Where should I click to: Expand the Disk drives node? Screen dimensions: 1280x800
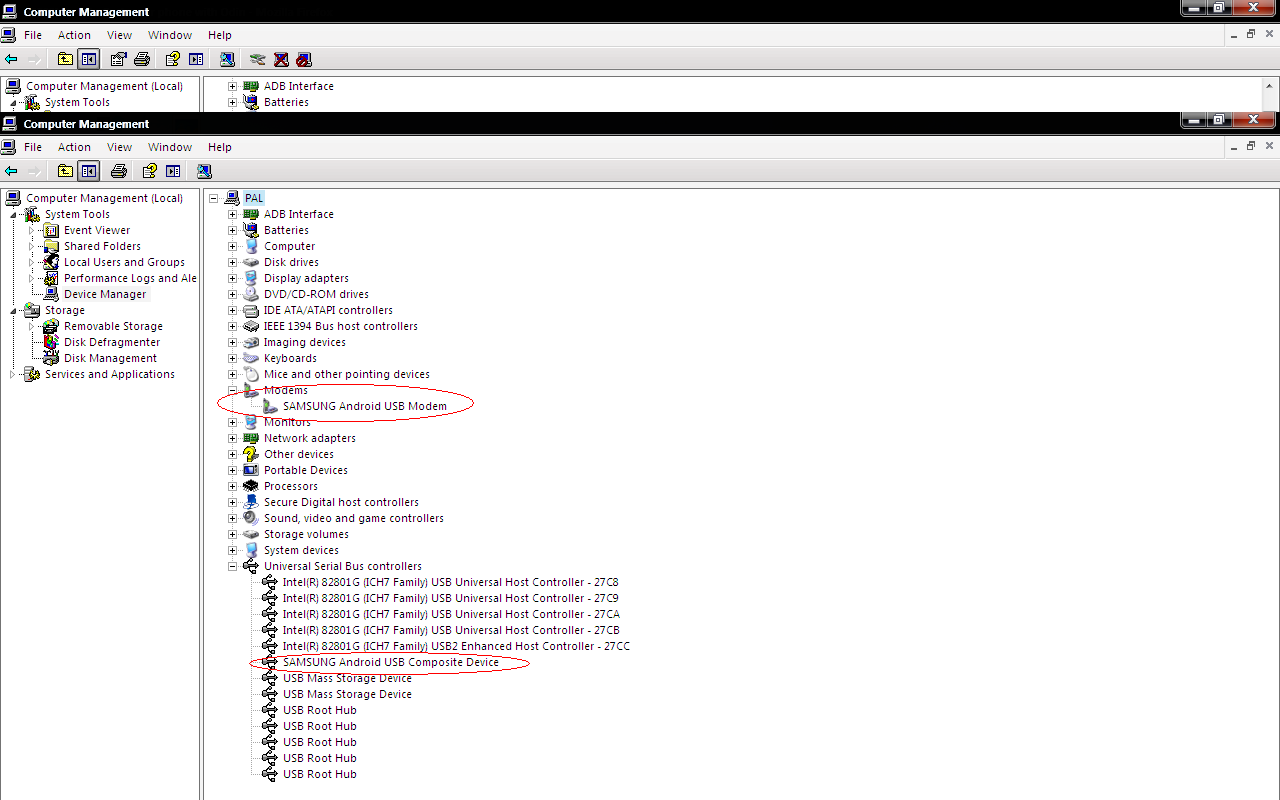point(233,262)
